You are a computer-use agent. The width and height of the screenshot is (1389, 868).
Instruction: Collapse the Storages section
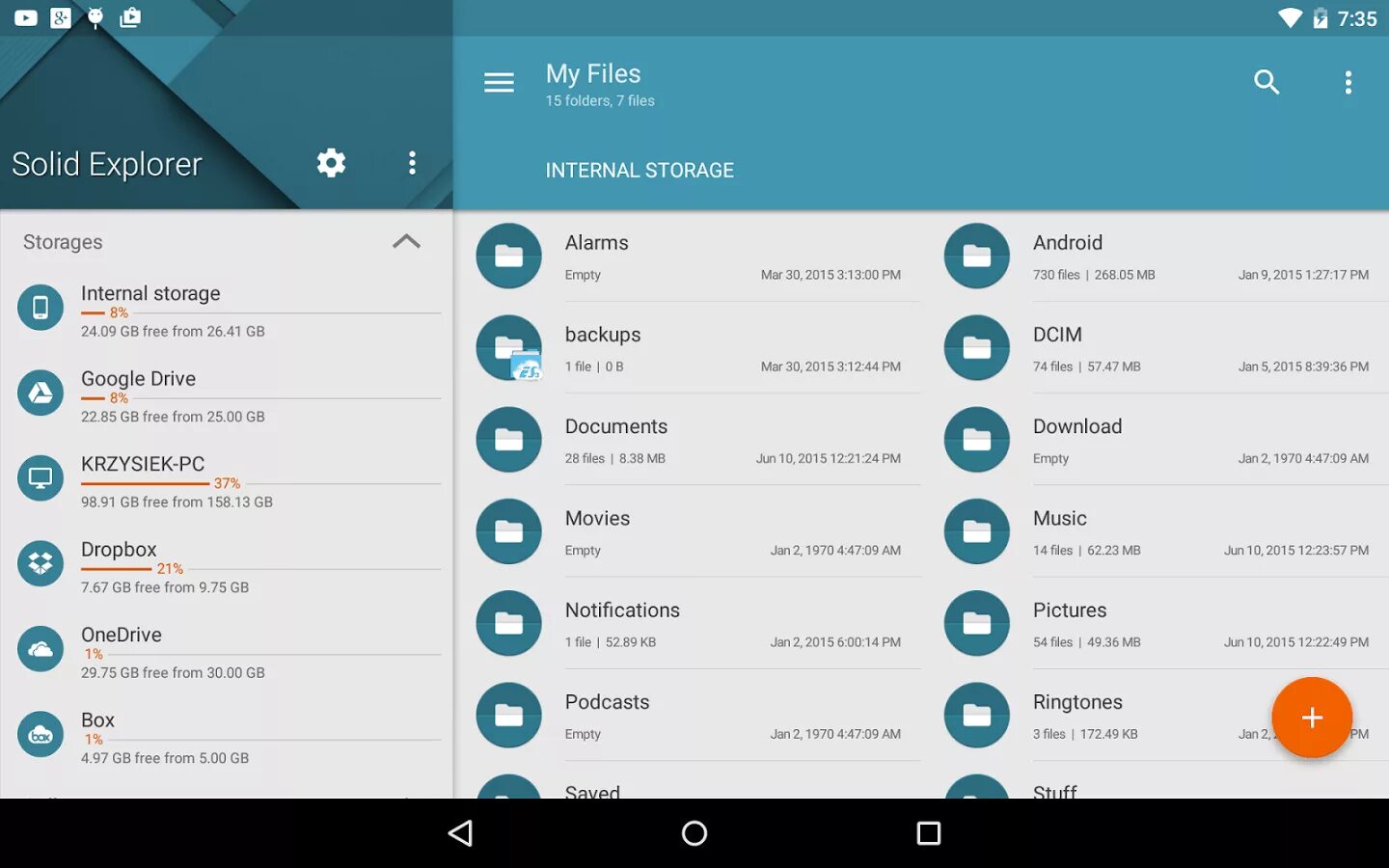[406, 241]
